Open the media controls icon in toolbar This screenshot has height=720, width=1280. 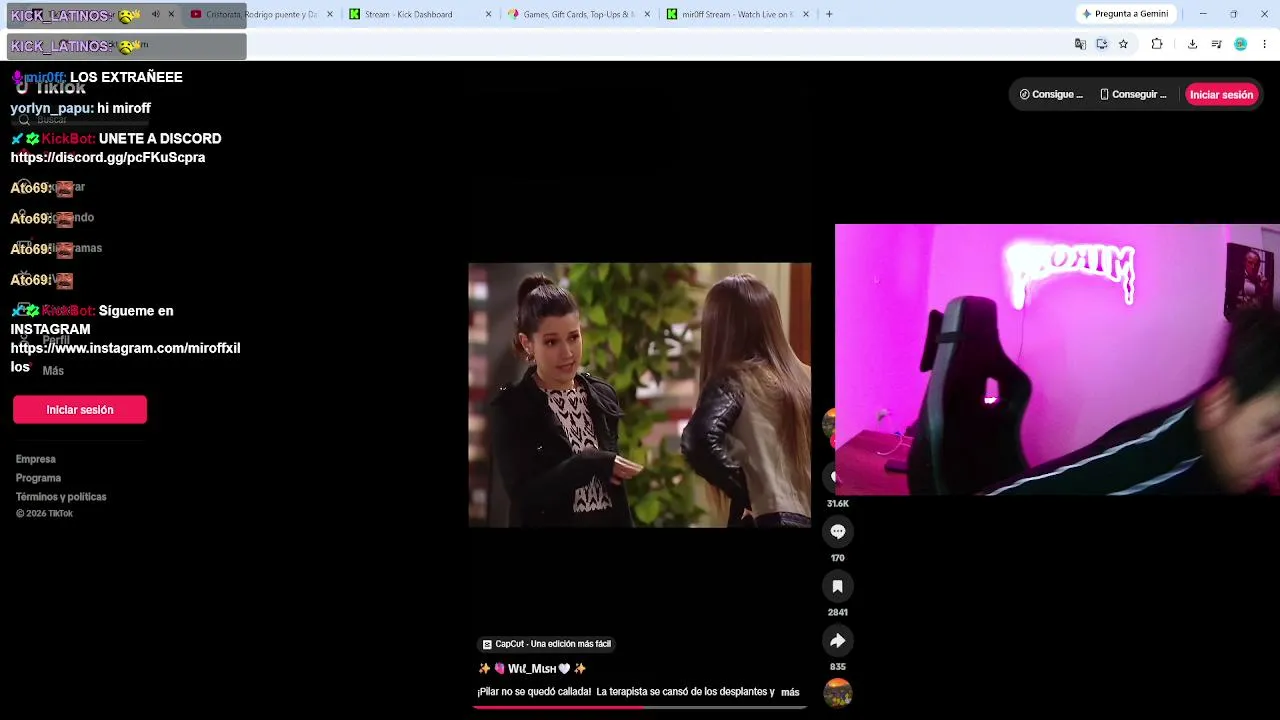[x=1216, y=44]
